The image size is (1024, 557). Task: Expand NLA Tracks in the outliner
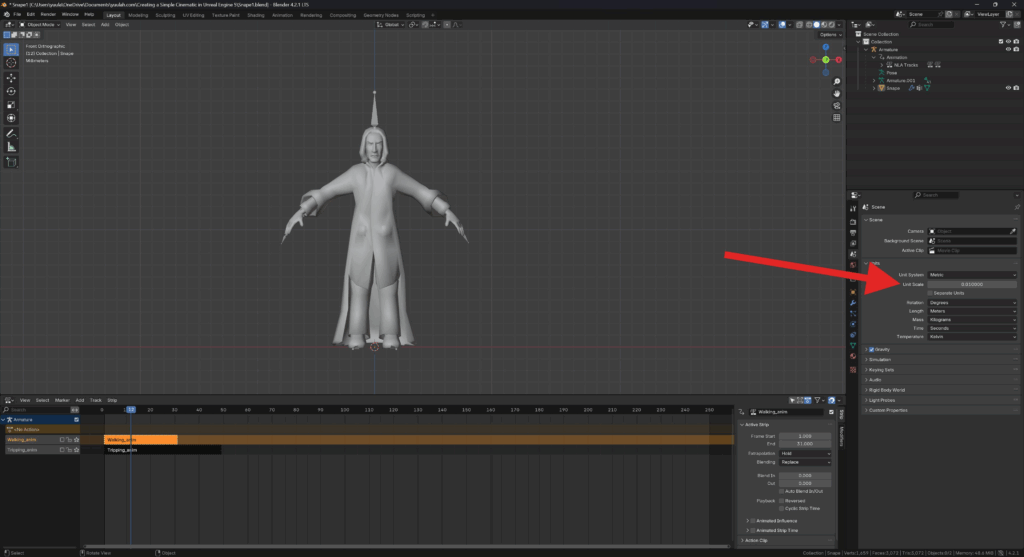(x=882, y=64)
